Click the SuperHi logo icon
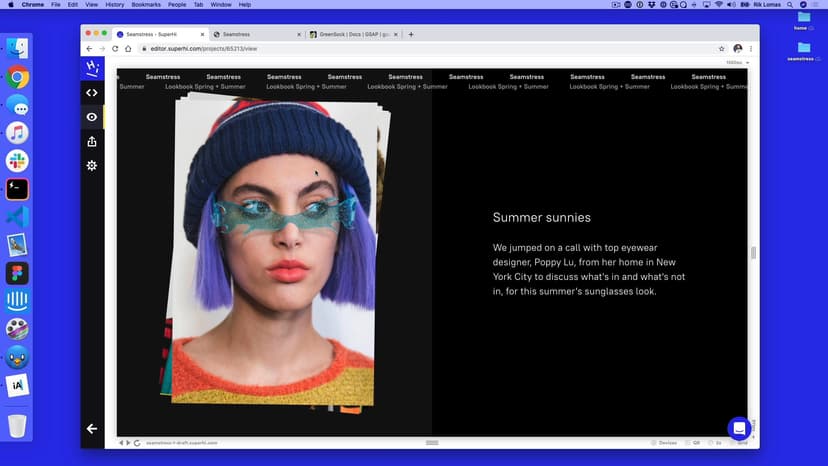Image resolution: width=828 pixels, height=466 pixels. pos(92,68)
